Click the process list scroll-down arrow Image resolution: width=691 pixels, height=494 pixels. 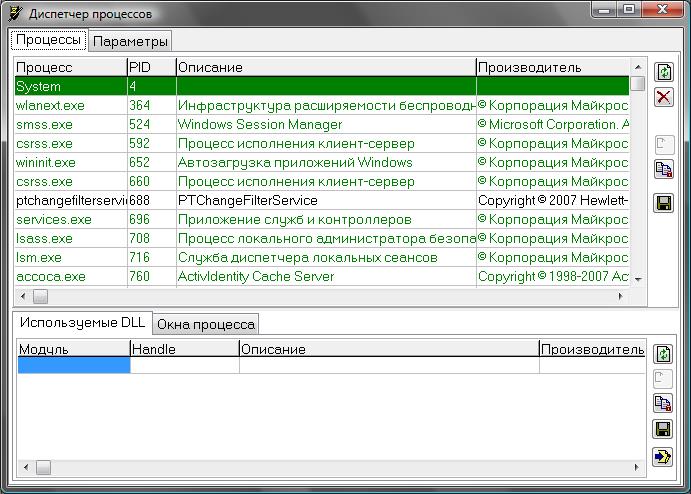(x=638, y=279)
